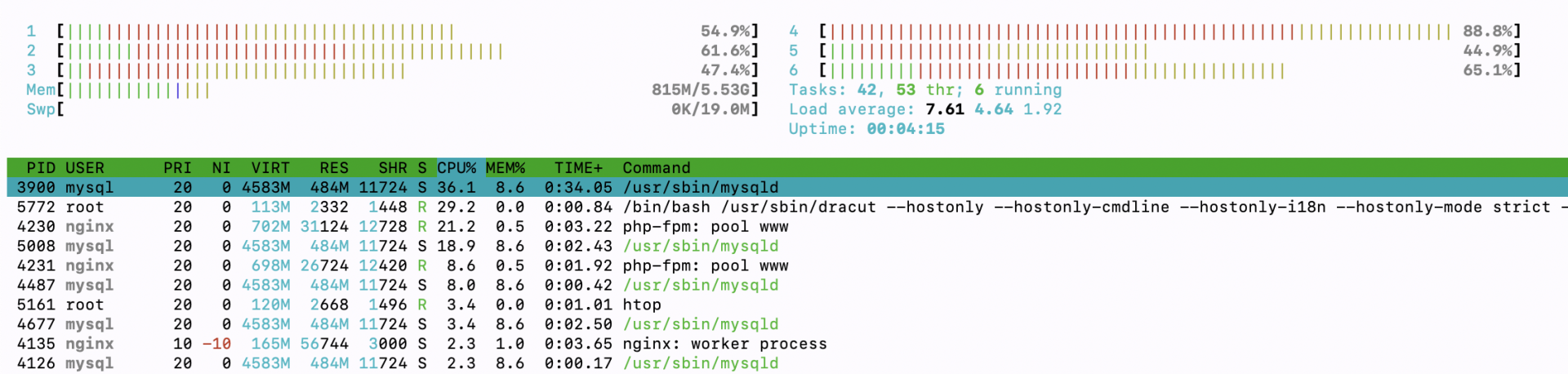Select the mysqld row PID 5008
The height and width of the screenshot is (374, 1568).
coord(787,246)
